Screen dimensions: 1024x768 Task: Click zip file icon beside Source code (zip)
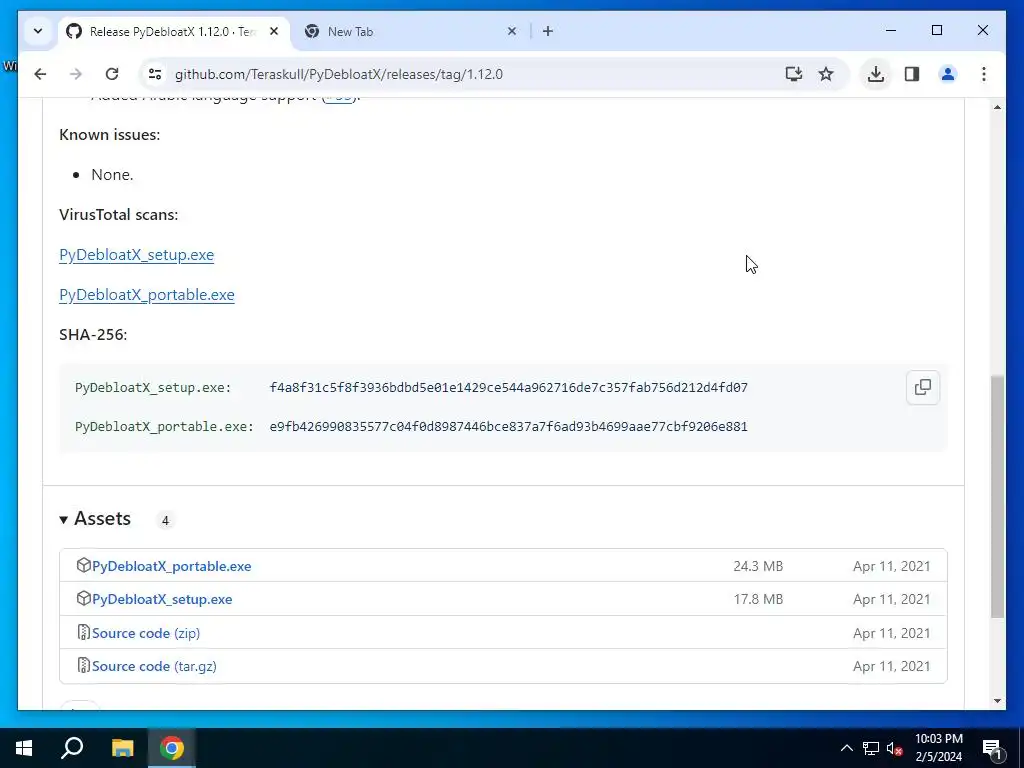83,632
